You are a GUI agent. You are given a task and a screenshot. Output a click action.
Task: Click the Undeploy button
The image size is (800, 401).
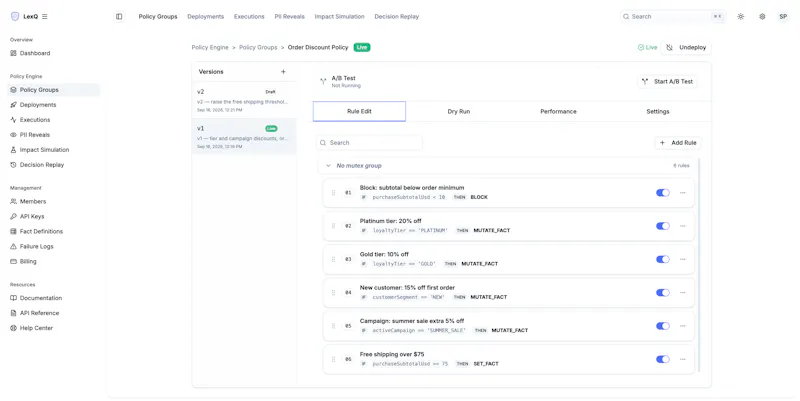686,47
